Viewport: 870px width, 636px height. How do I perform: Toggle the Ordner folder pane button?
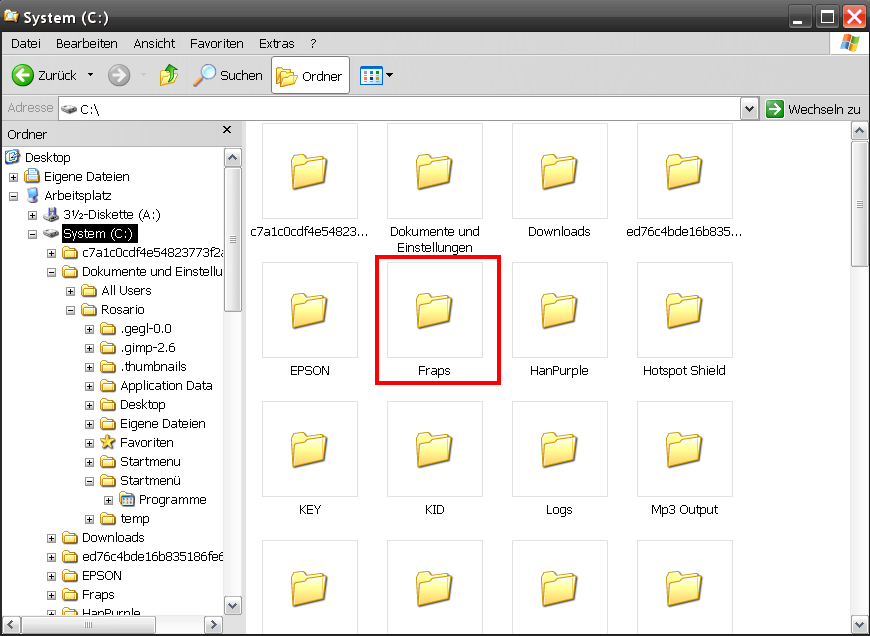point(310,75)
